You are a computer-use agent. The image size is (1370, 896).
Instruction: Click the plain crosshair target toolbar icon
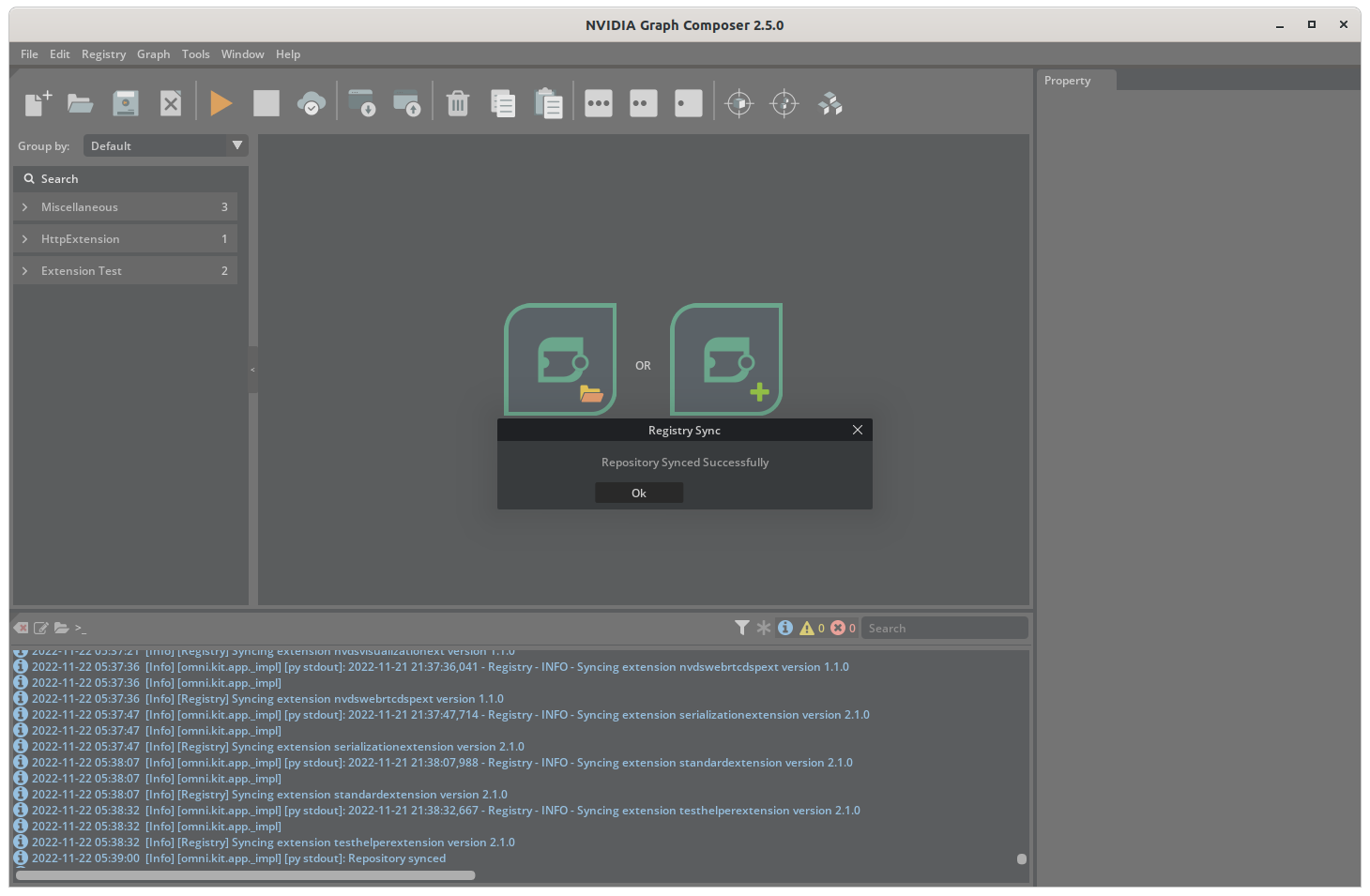coord(784,103)
